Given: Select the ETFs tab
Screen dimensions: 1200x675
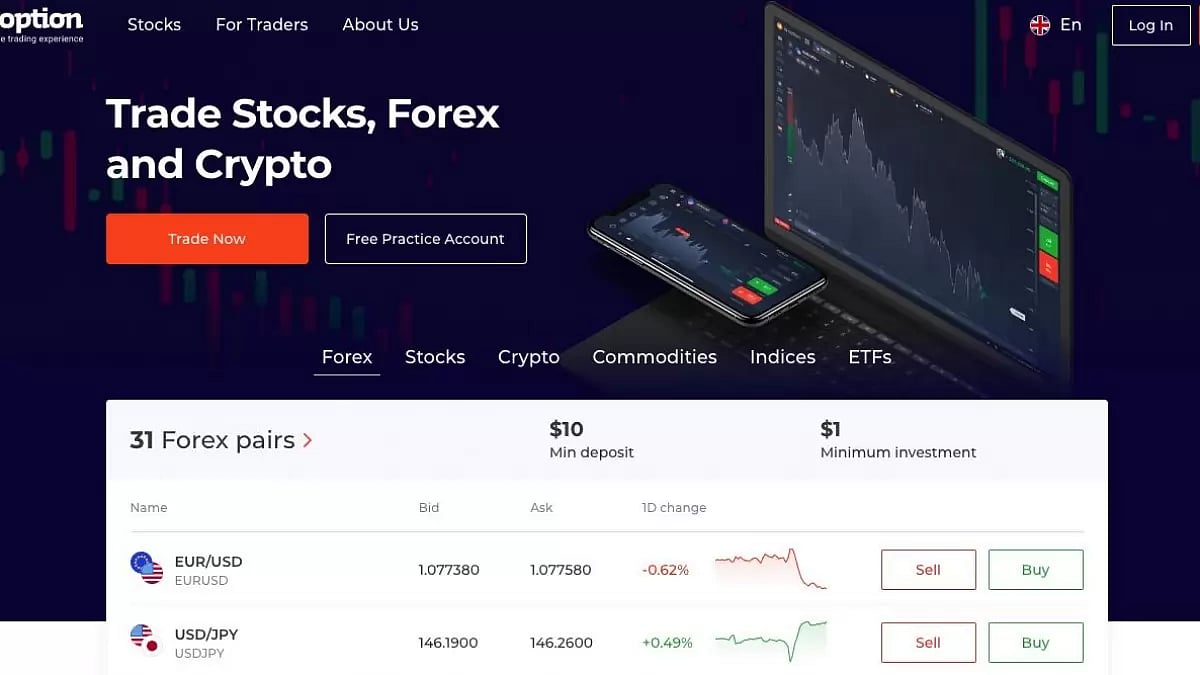Looking at the screenshot, I should click(869, 357).
